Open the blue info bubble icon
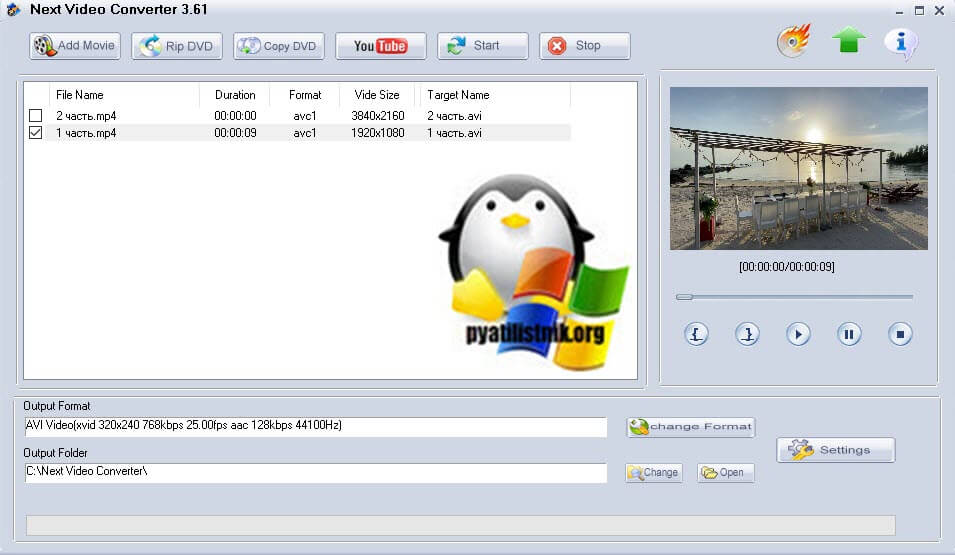The height and width of the screenshot is (555, 955). 901,43
